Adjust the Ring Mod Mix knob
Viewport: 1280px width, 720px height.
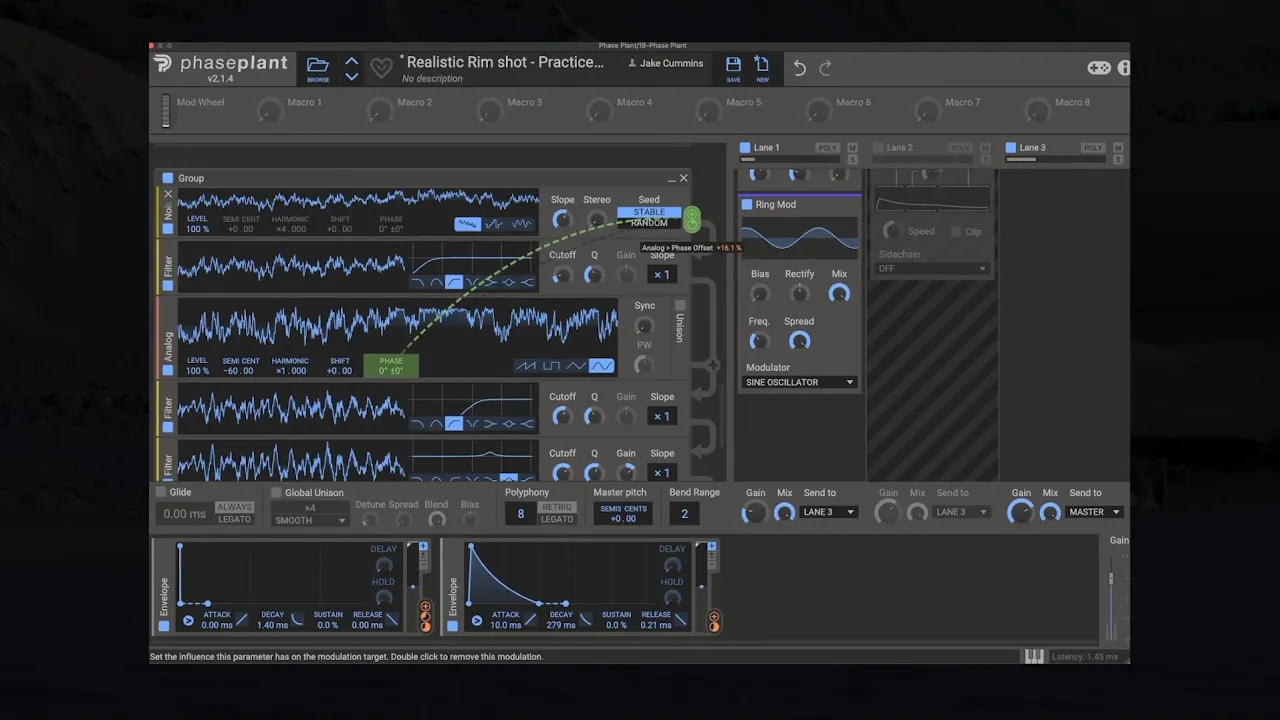point(839,294)
